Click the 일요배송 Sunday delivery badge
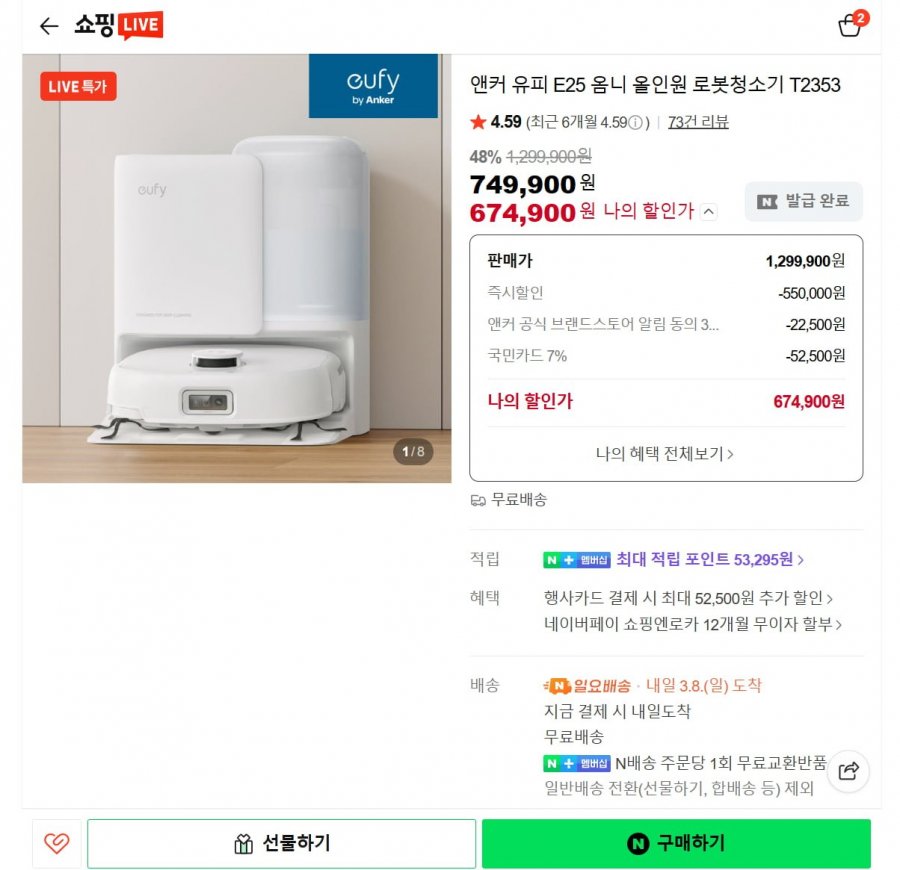The image size is (900, 870). pyautogui.click(x=585, y=684)
